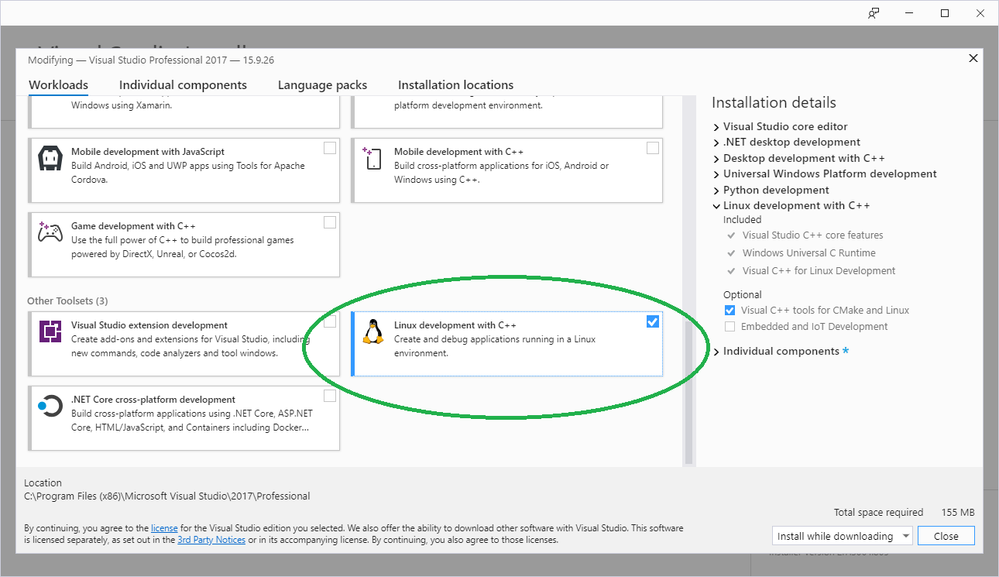Expand .NET desktop development details
Image resolution: width=999 pixels, height=577 pixels.
tap(716, 143)
